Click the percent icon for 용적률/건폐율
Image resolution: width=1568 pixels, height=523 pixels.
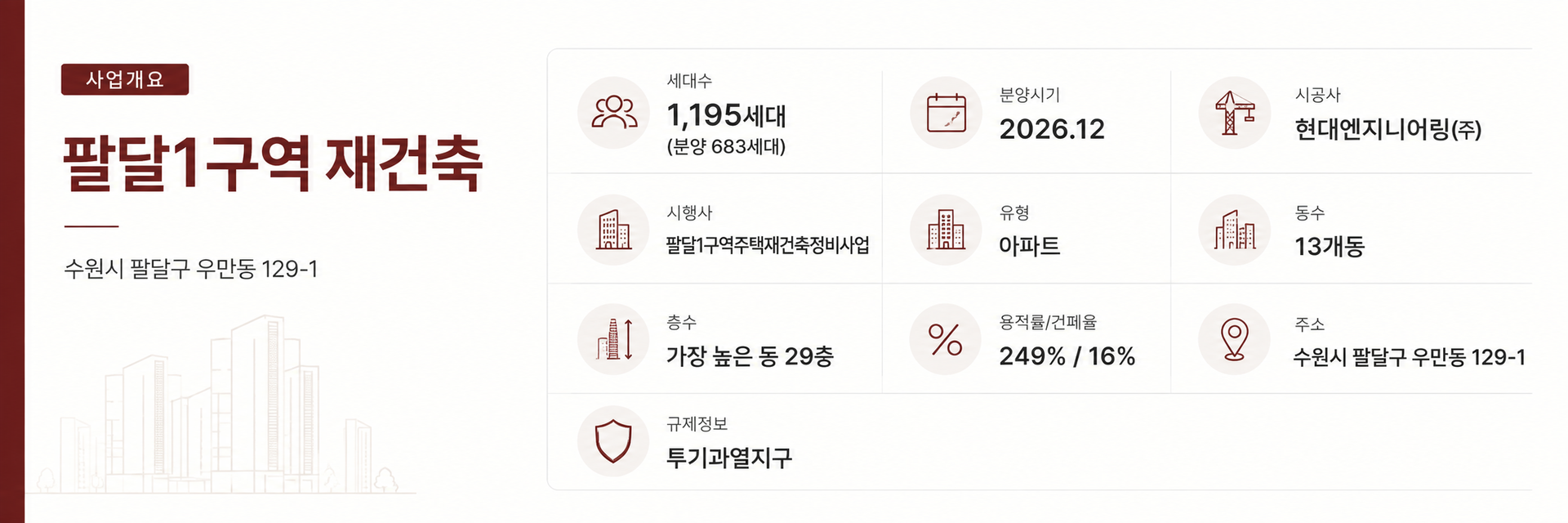click(946, 339)
